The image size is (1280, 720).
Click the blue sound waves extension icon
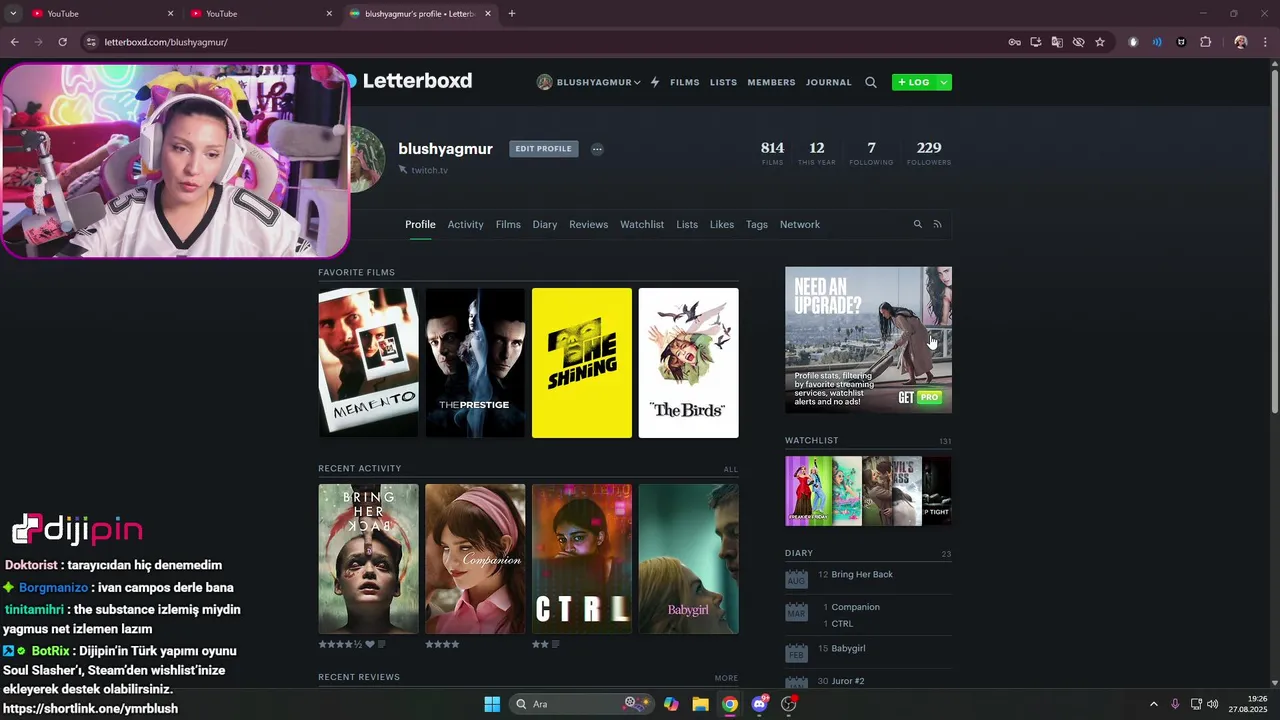pos(1157,42)
